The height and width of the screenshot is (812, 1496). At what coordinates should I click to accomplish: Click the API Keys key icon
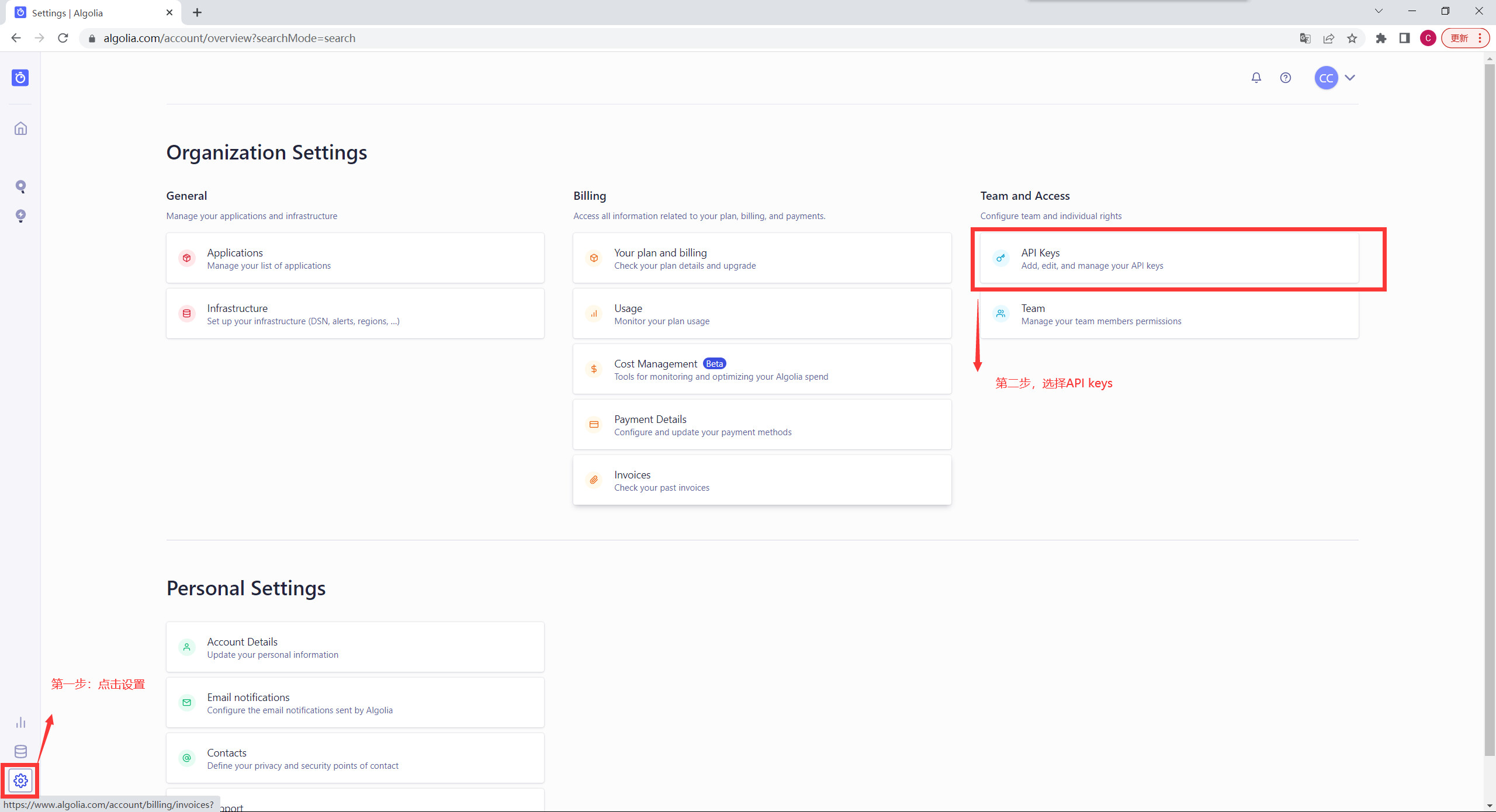(1000, 258)
